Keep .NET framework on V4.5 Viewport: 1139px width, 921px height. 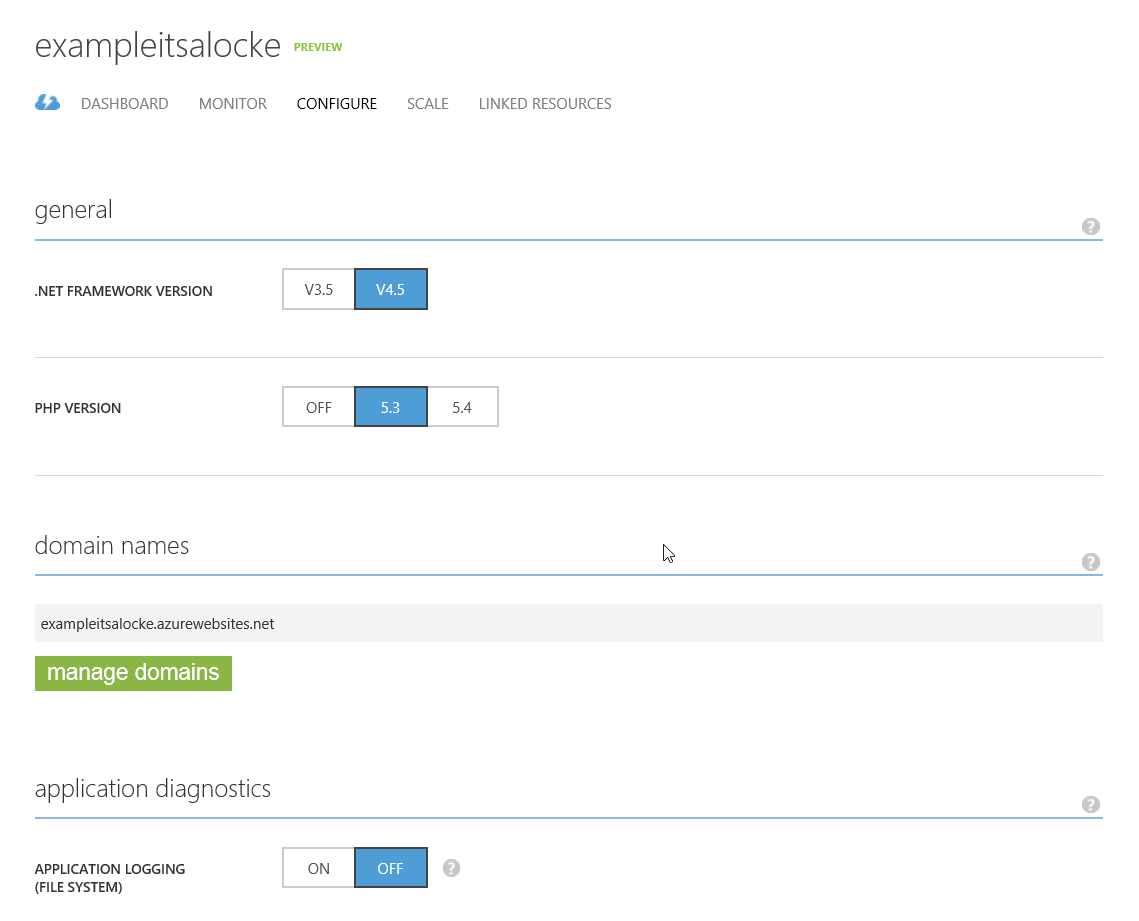pyautogui.click(x=390, y=289)
